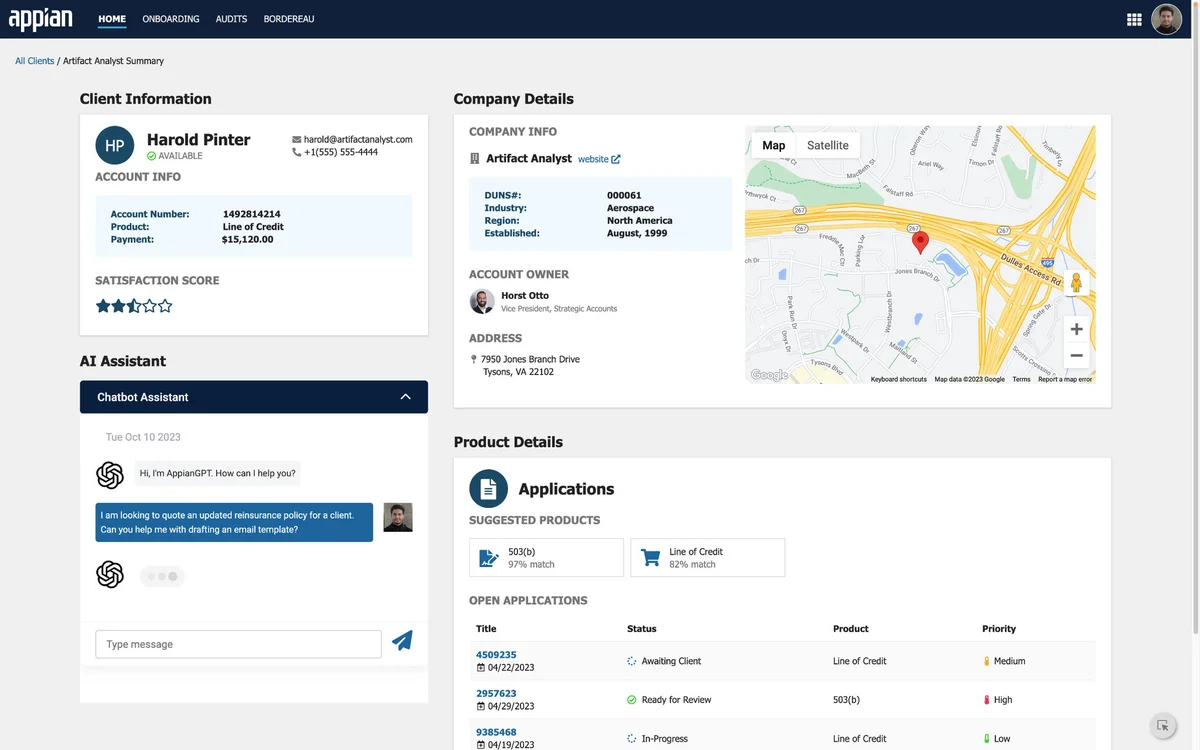This screenshot has height=750, width=1200.
Task: Collapse the Chatbot Assistant panel
Action: 405,397
